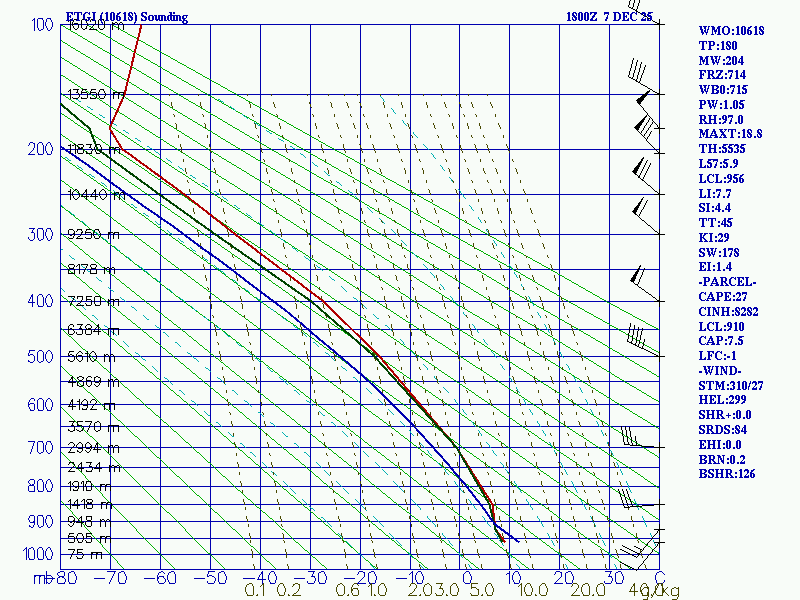Viewport: 800px width, 600px height.
Task: Click the 1418 m height label
Action: point(90,504)
